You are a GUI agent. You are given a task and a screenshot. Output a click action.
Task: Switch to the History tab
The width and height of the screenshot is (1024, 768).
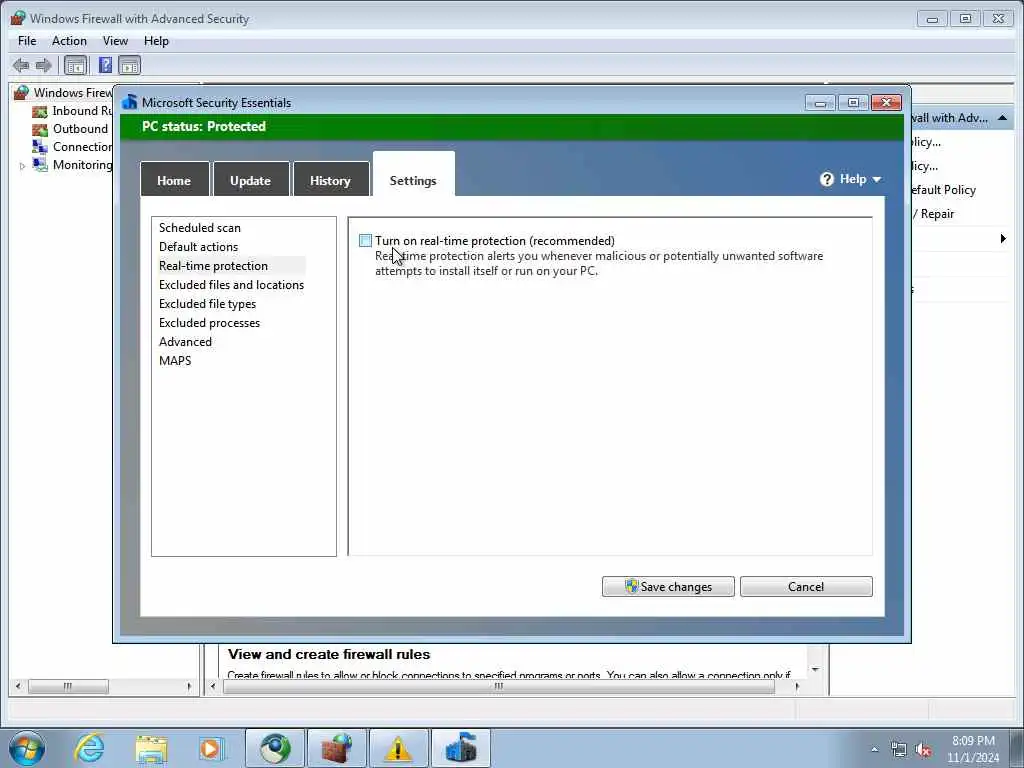(x=330, y=180)
